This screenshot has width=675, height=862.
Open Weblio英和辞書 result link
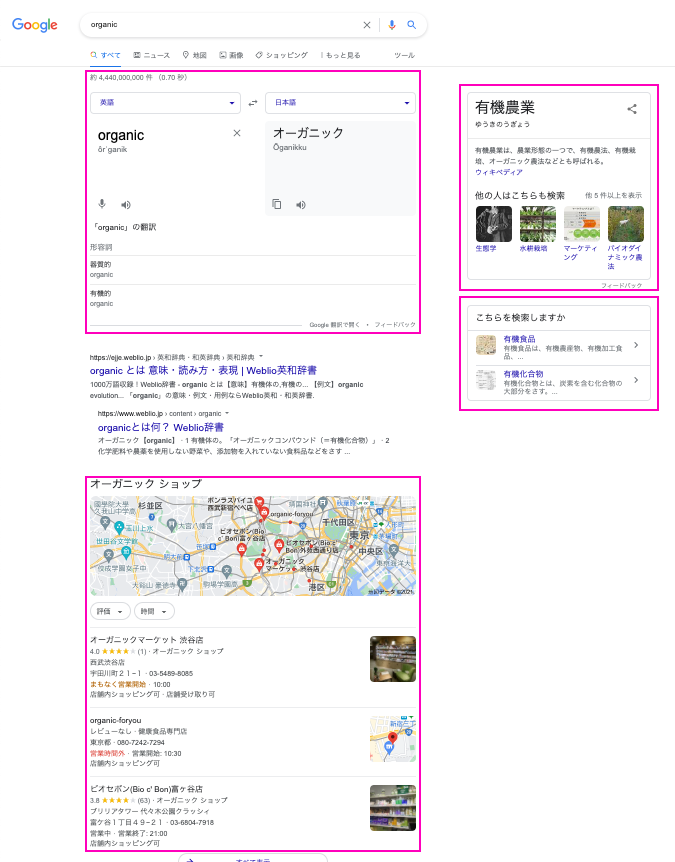(203, 371)
